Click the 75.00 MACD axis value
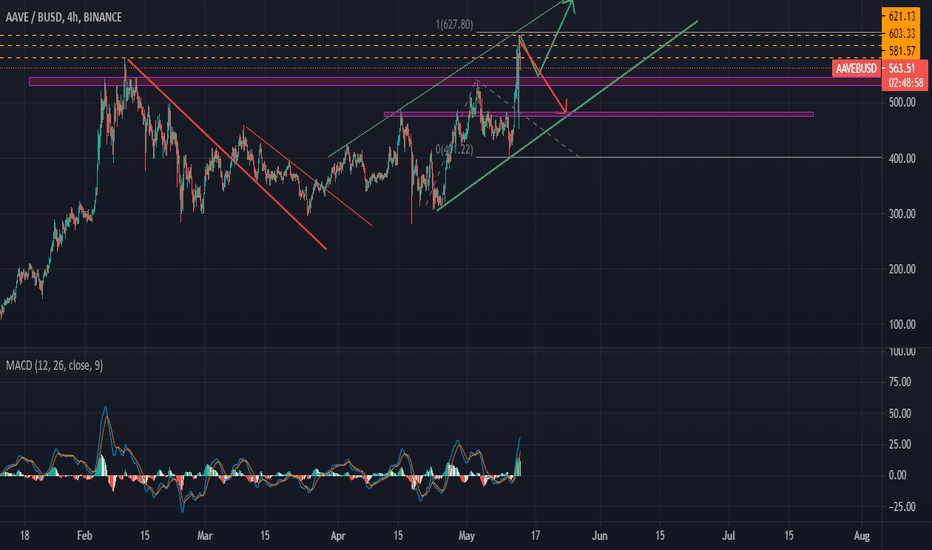The height and width of the screenshot is (550, 932). point(900,382)
